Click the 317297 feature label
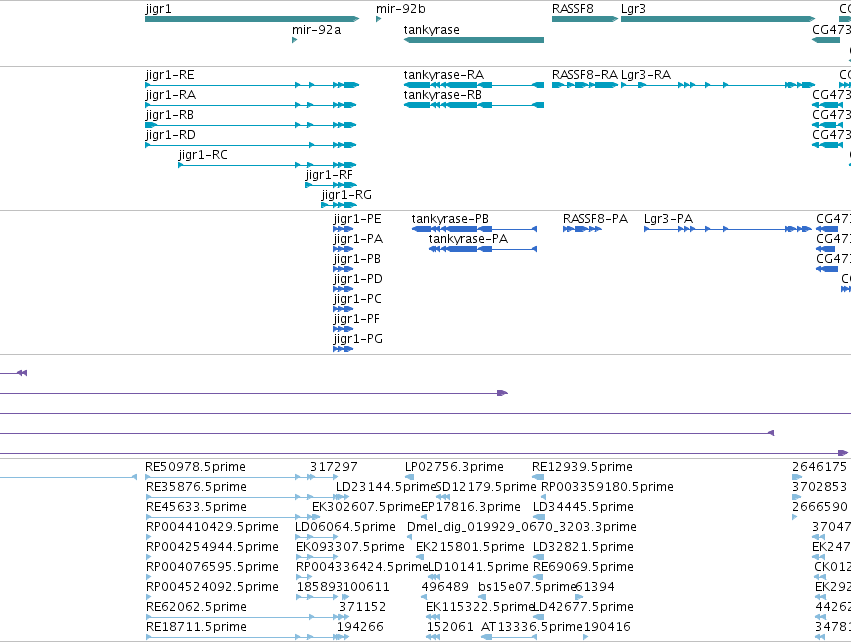 [334, 467]
